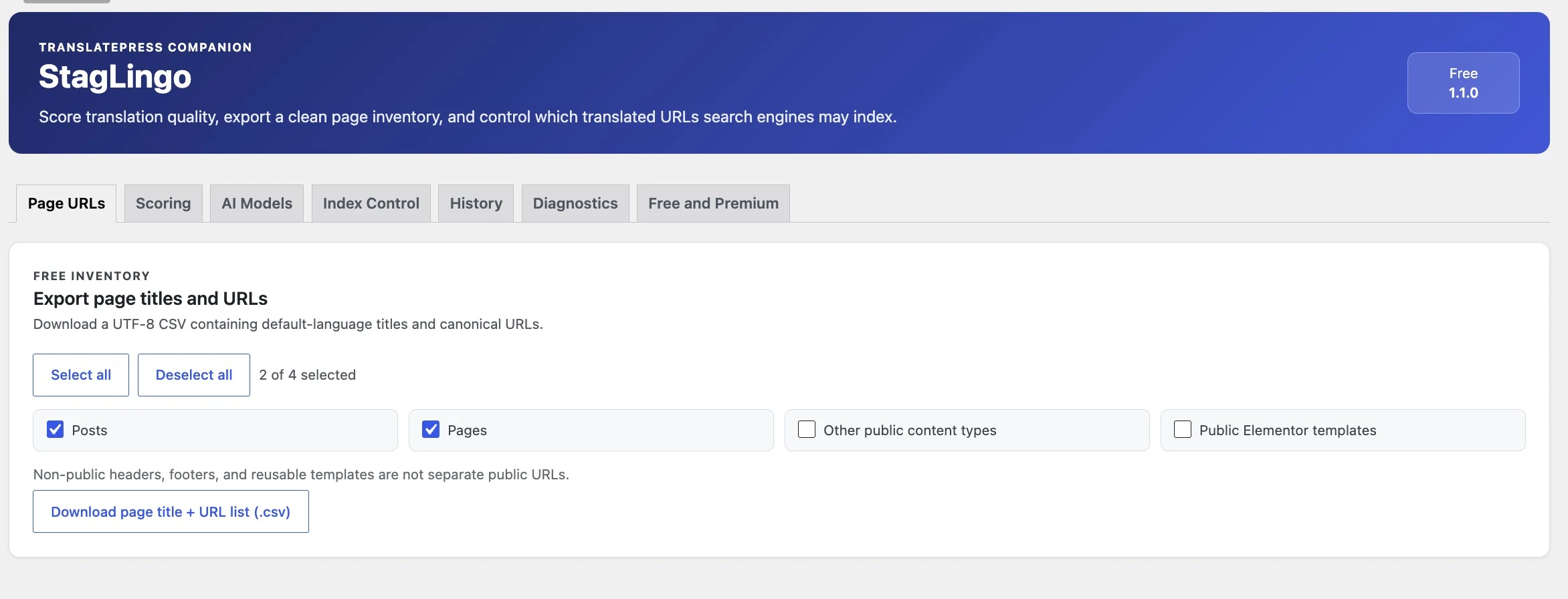Switch to the Page URLs tab
This screenshot has width=1568, height=599.
click(x=66, y=203)
